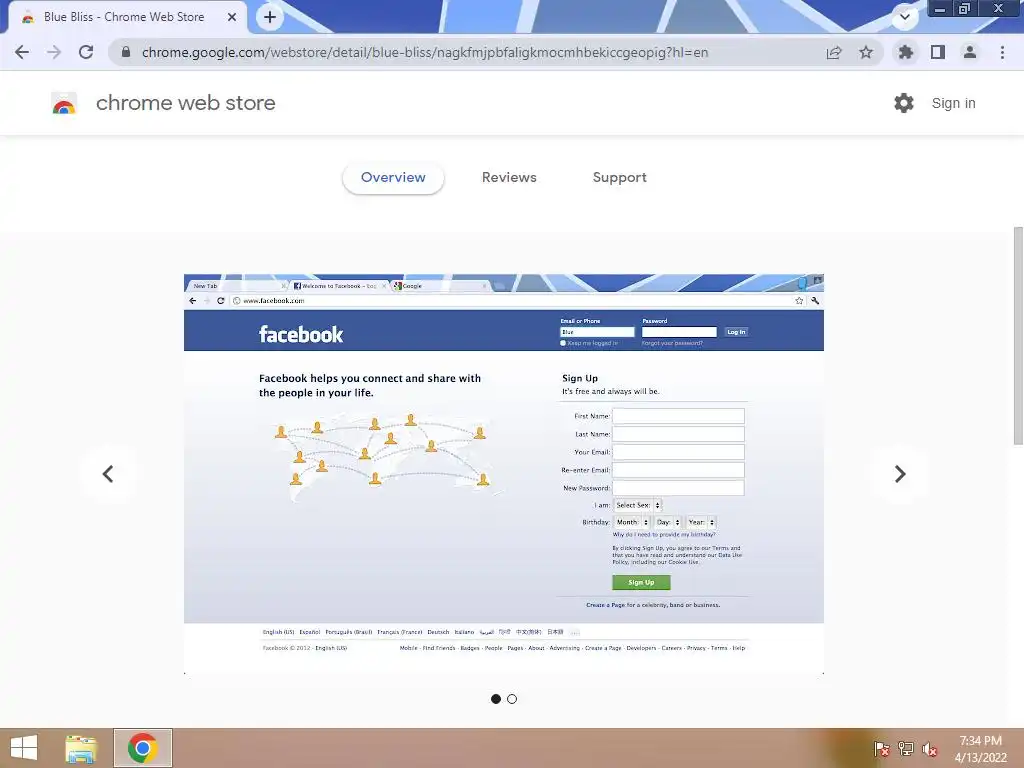Image resolution: width=1024 pixels, height=768 pixels.
Task: Open the Chrome profile avatar
Action: coord(970,52)
